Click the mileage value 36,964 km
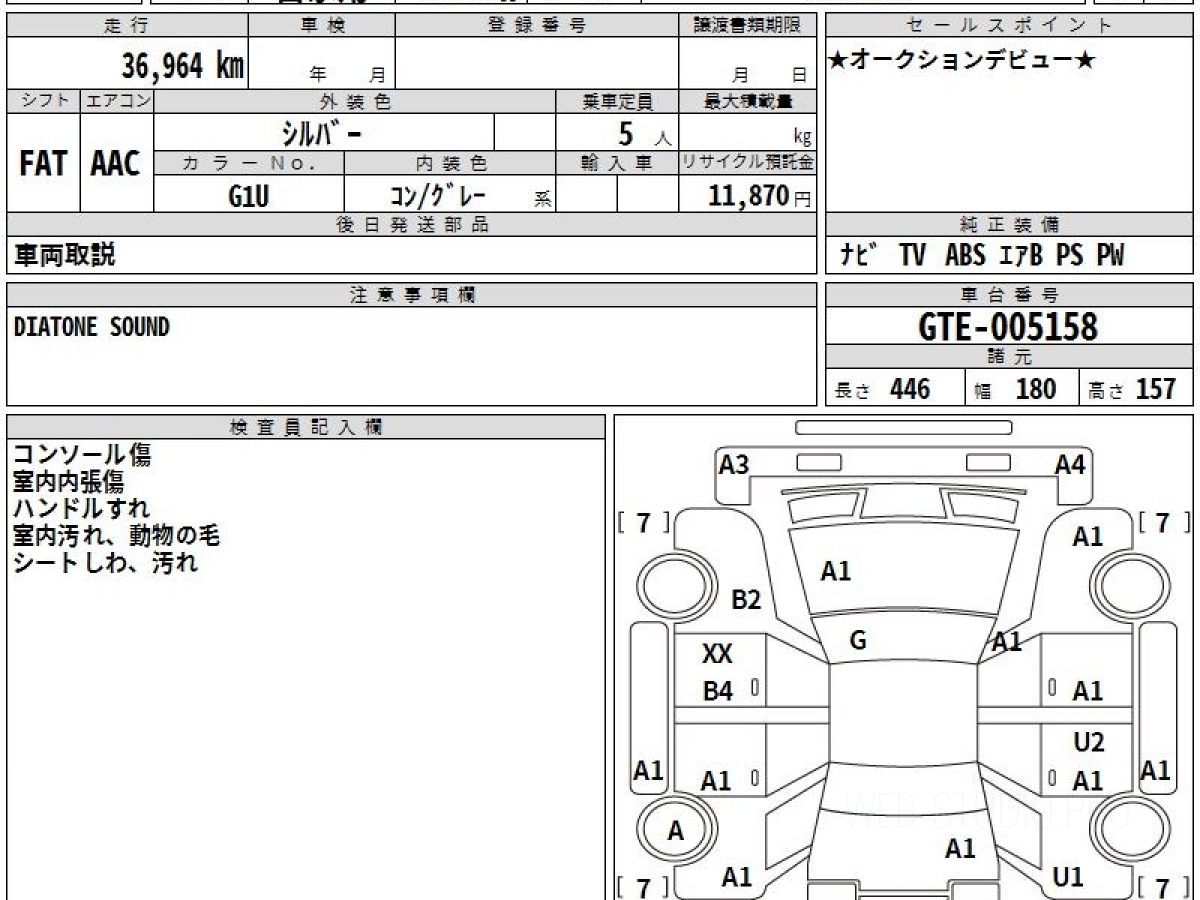 (183, 66)
